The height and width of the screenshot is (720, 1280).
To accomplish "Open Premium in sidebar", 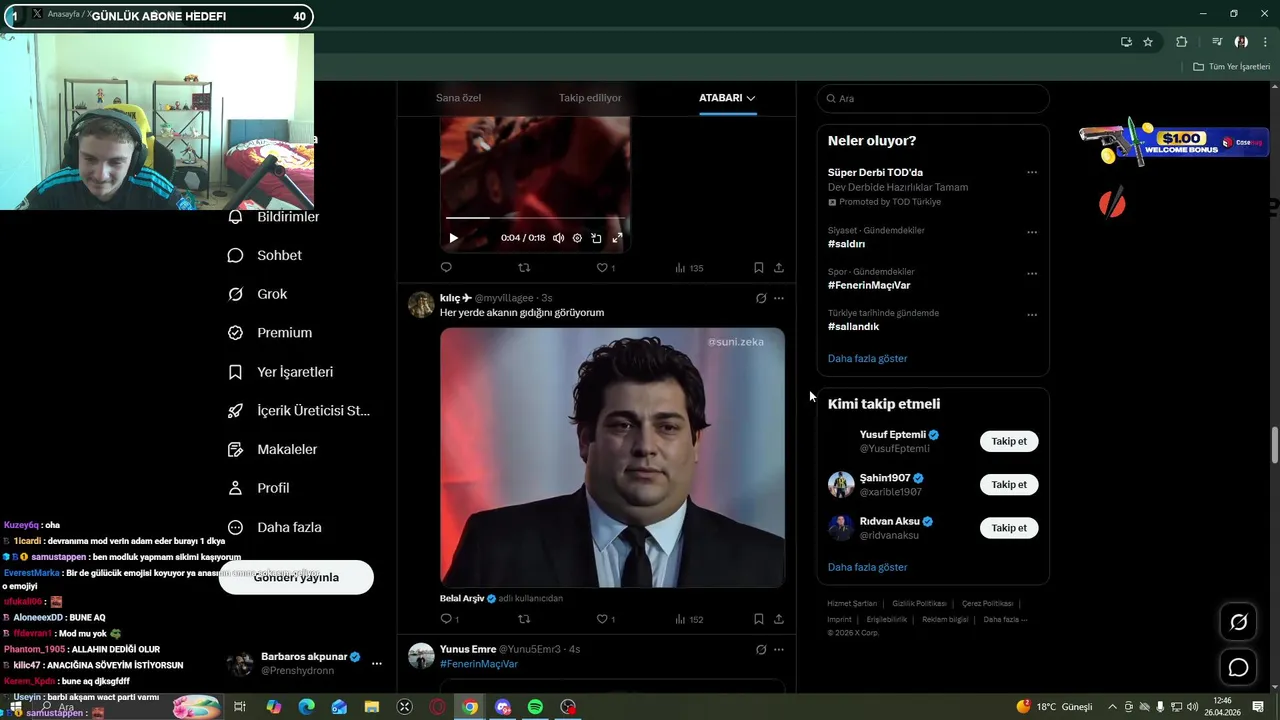I will (x=270, y=333).
